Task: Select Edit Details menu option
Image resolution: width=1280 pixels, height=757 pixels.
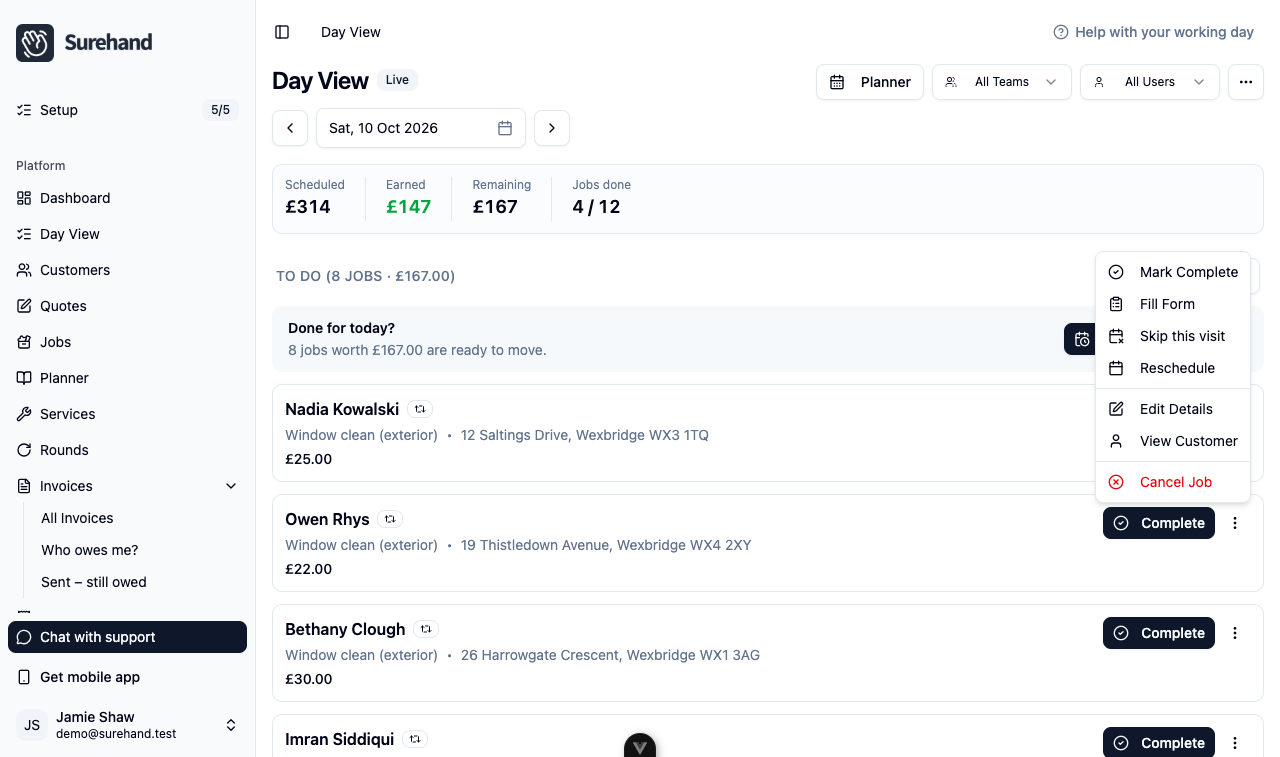Action: pyautogui.click(x=1173, y=409)
